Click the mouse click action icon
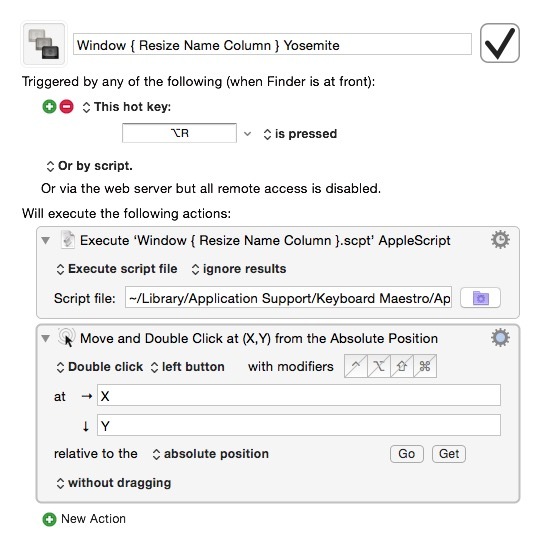Viewport: 541px width, 547px height. click(66, 338)
